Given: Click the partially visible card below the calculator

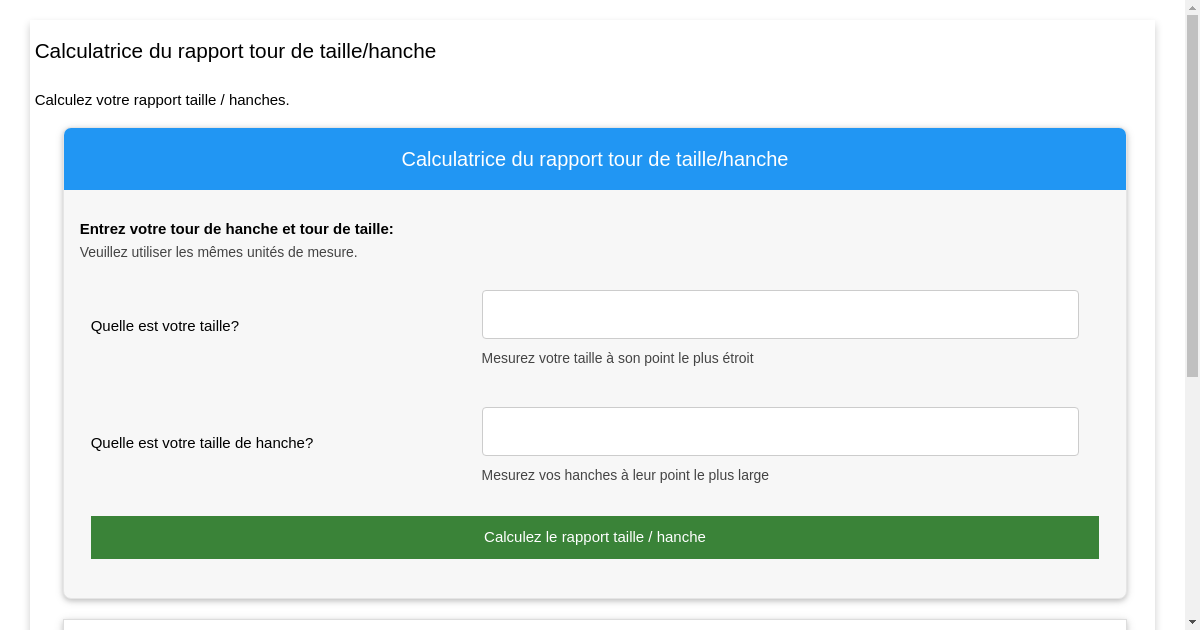Looking at the screenshot, I should tap(594, 625).
